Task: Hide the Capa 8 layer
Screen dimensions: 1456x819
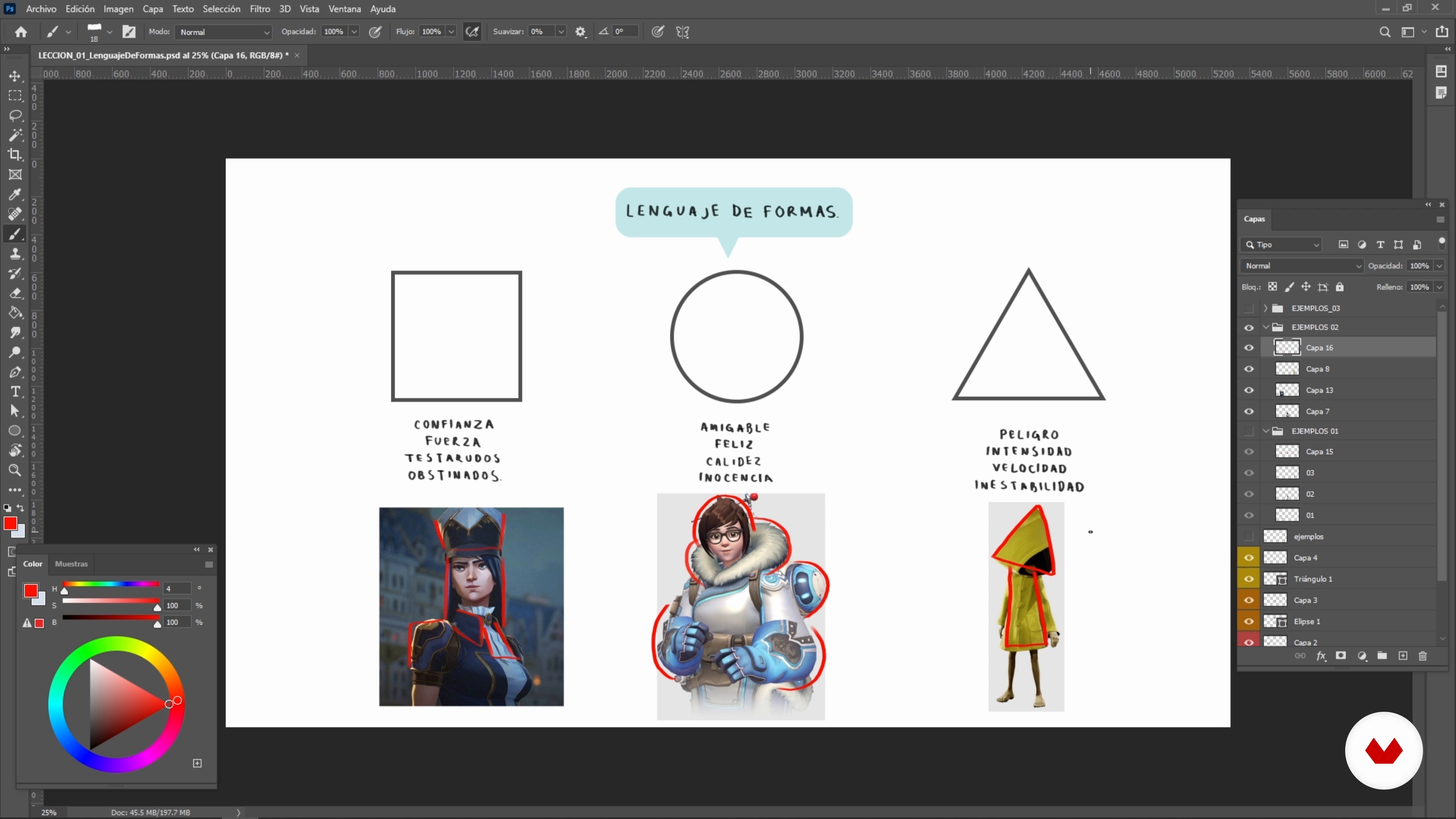Action: pos(1249,369)
